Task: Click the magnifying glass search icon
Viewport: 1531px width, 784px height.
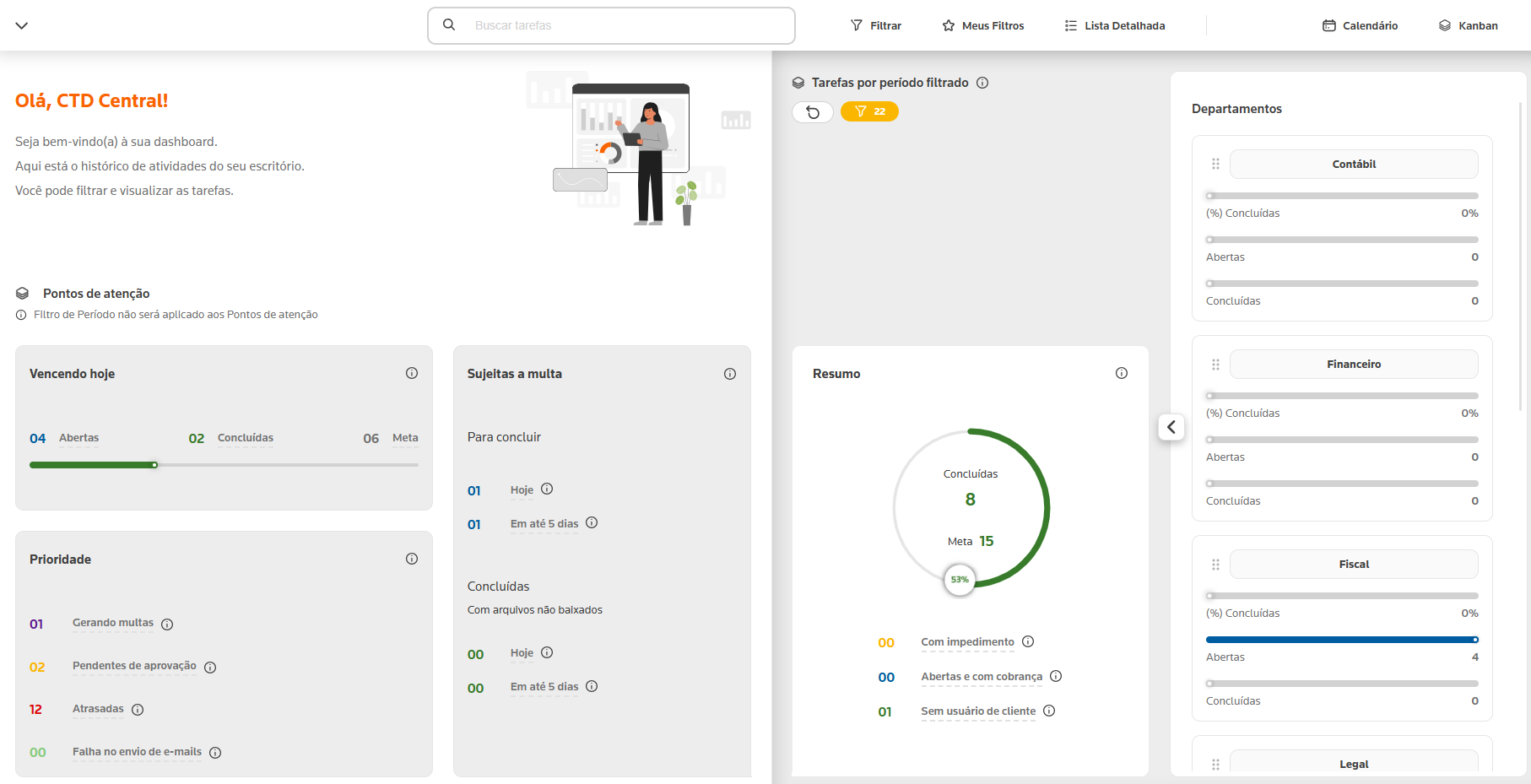Action: point(449,25)
